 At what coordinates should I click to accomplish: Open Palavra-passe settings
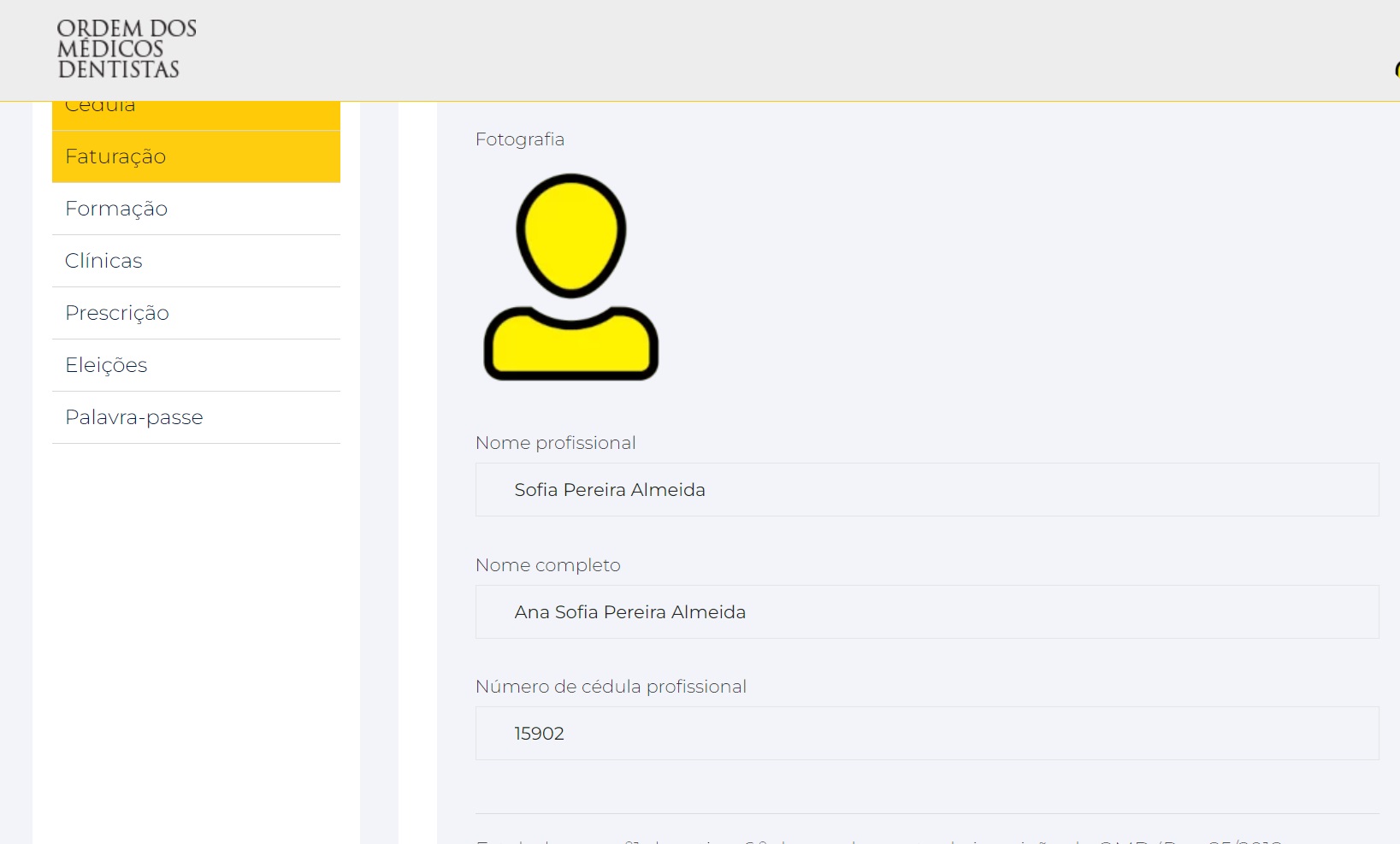[x=196, y=417]
